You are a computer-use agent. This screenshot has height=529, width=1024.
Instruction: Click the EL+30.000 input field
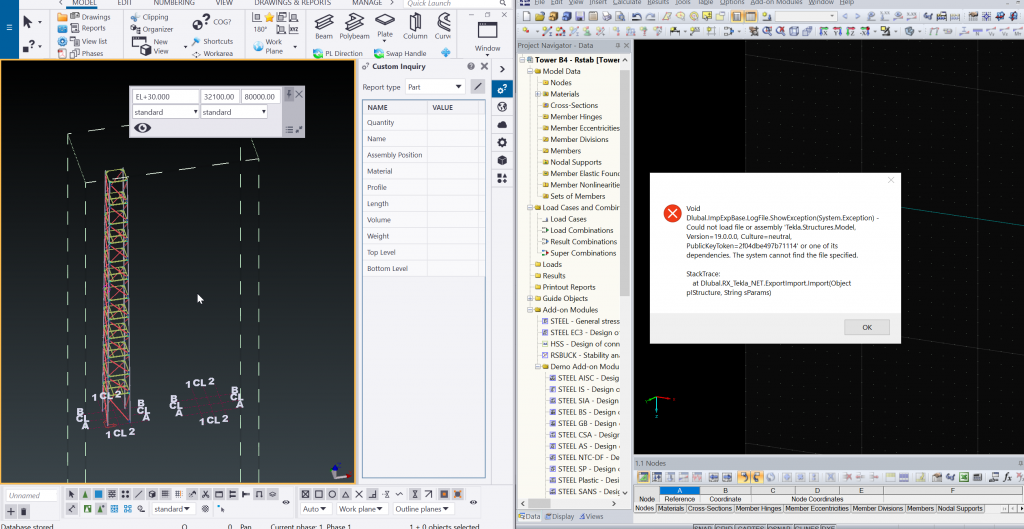click(x=165, y=97)
